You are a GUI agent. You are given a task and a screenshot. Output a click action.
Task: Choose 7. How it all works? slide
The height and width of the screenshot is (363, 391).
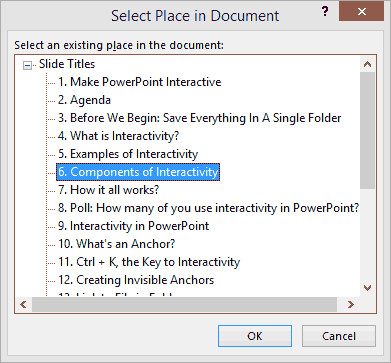click(108, 190)
